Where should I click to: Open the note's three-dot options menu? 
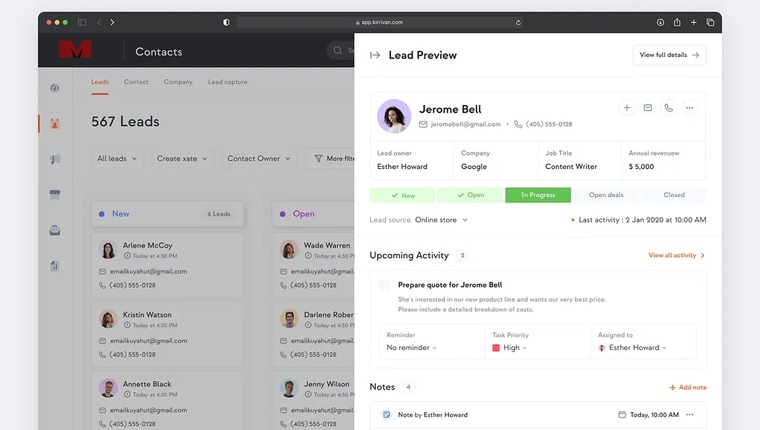(690, 414)
